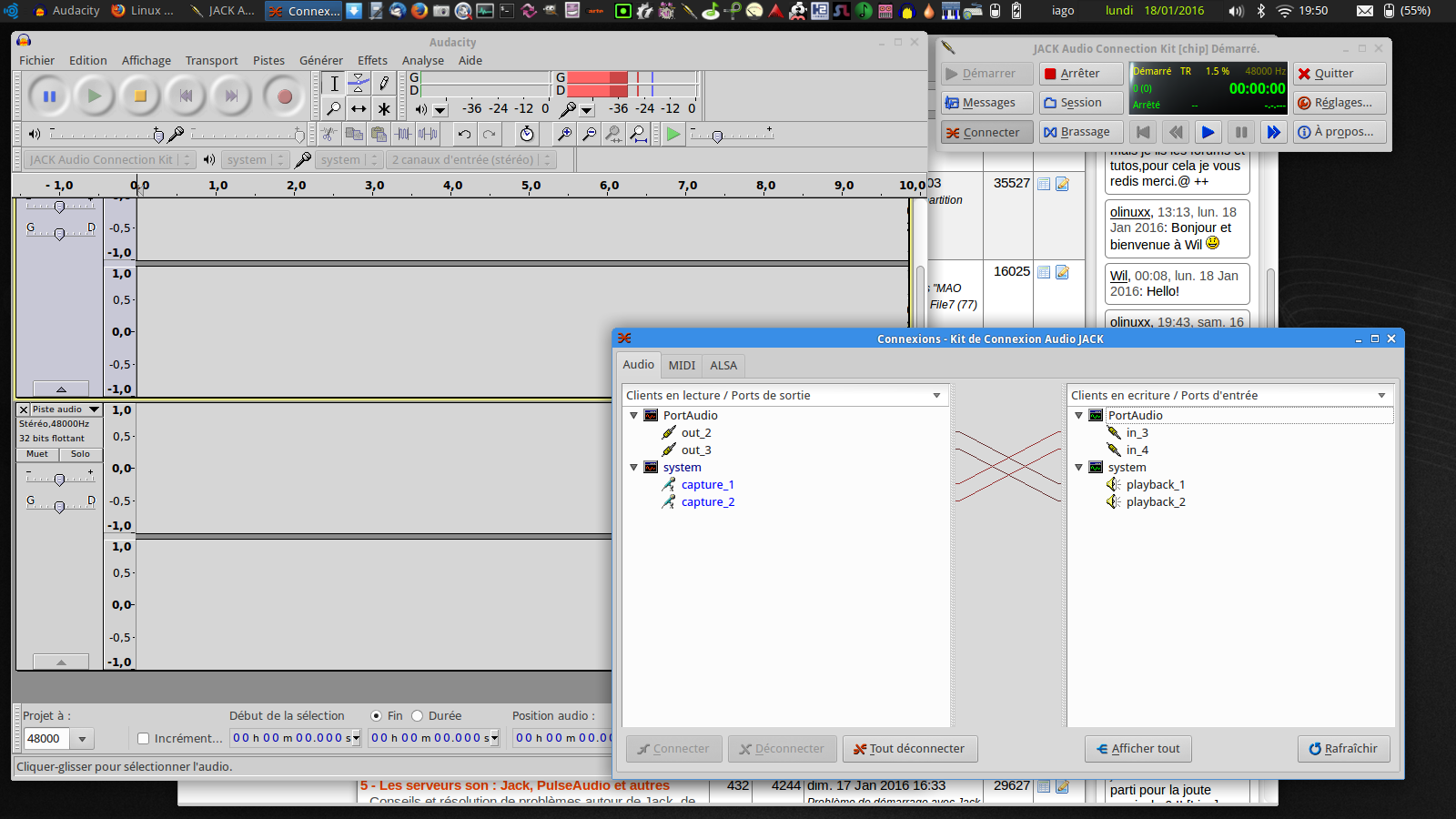Select the Fin radio button
1456x819 pixels.
click(376, 715)
